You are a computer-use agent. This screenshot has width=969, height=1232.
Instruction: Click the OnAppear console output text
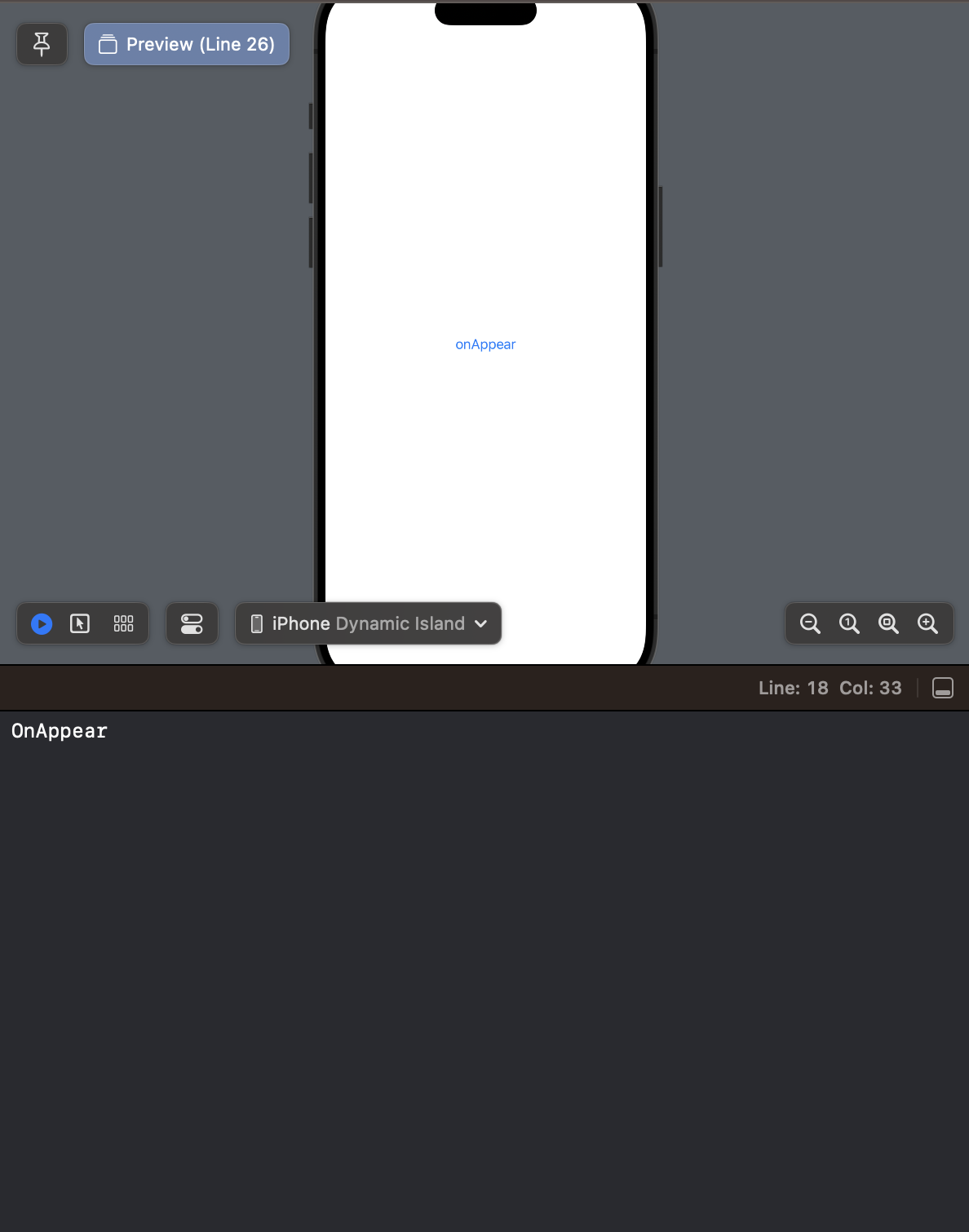point(60,731)
